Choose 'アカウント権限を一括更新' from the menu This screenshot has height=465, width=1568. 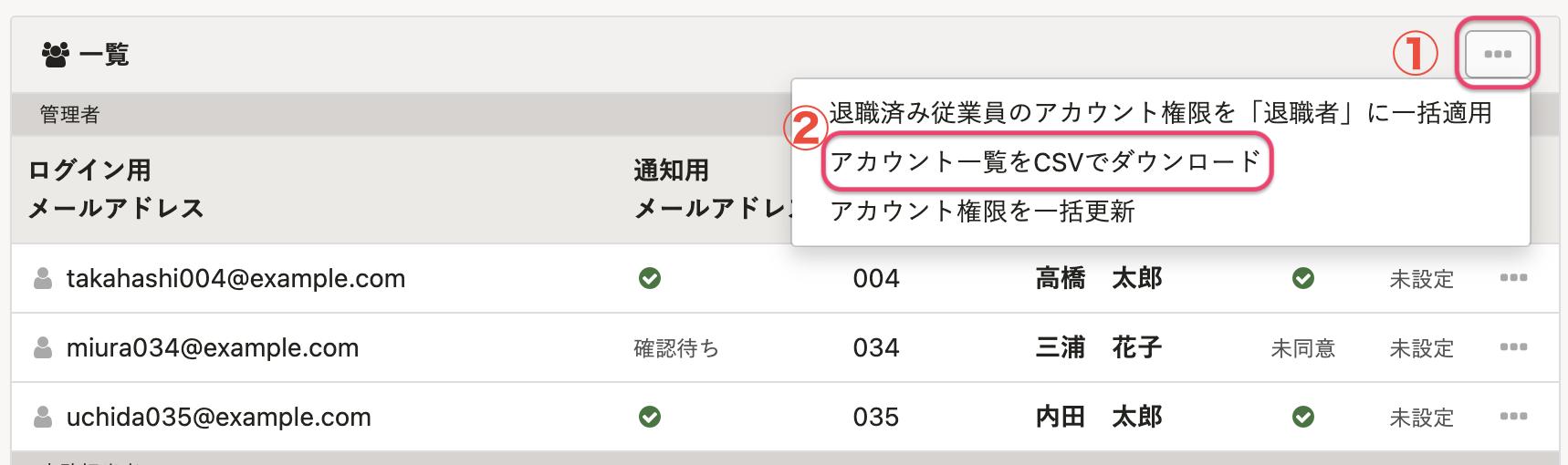point(982,212)
